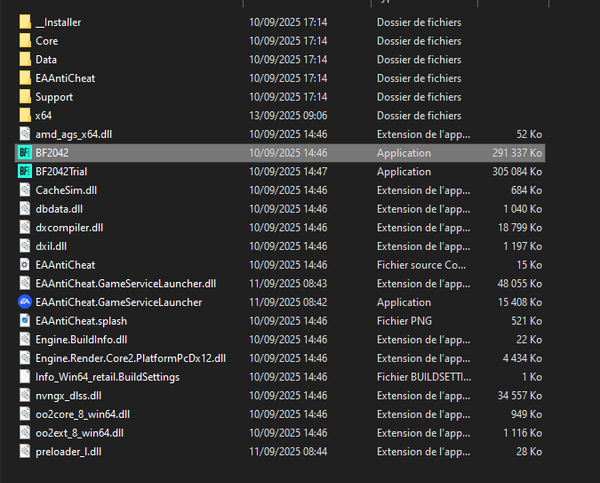Select the dxcompiler.dll file name

click(69, 228)
